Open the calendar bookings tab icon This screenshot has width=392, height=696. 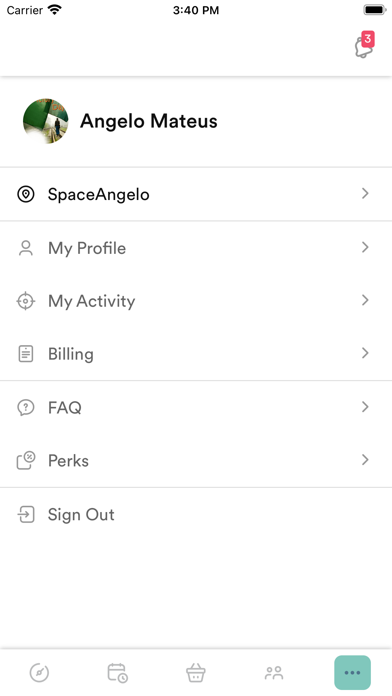point(118,672)
